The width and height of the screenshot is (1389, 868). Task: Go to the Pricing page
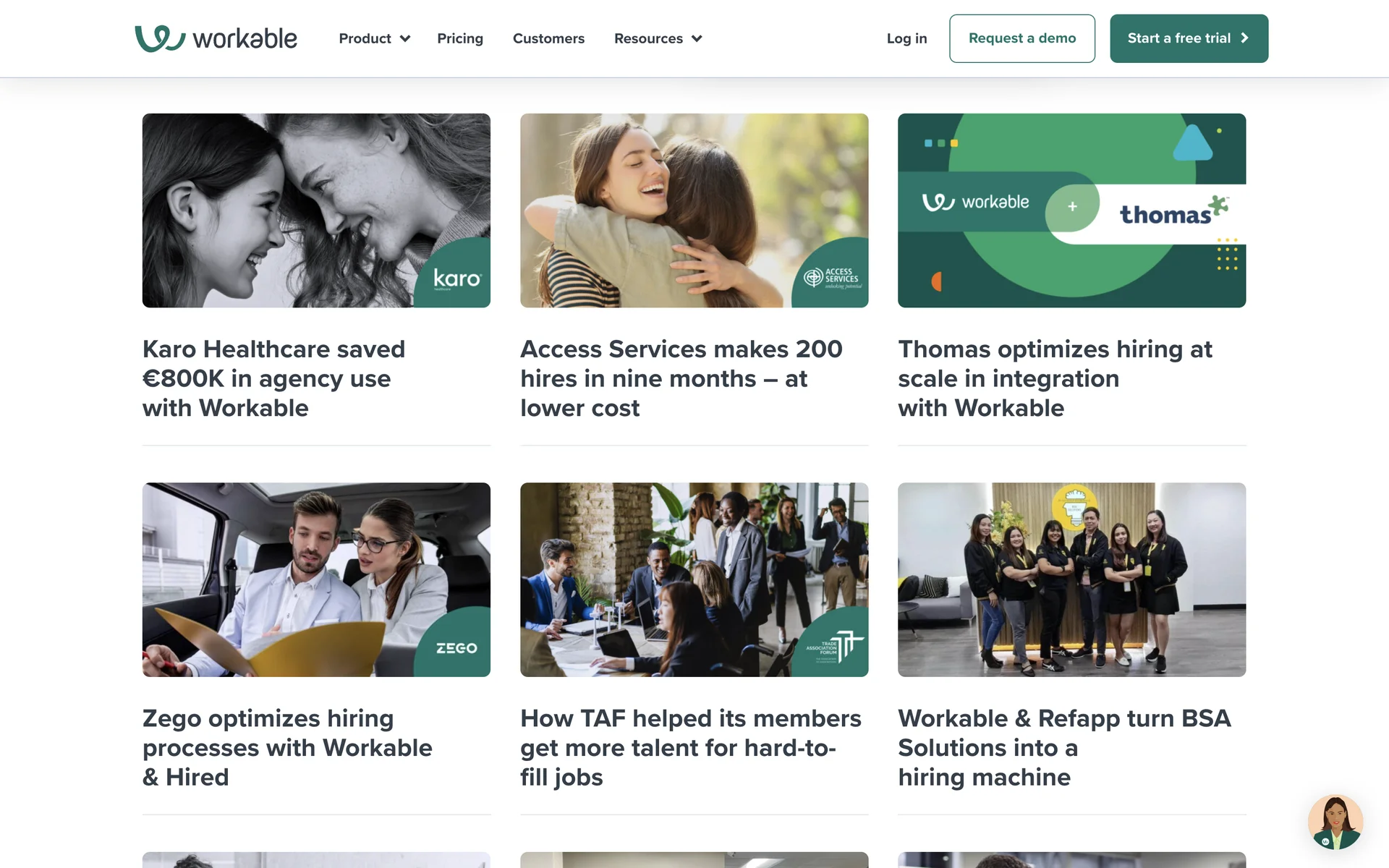pyautogui.click(x=460, y=38)
